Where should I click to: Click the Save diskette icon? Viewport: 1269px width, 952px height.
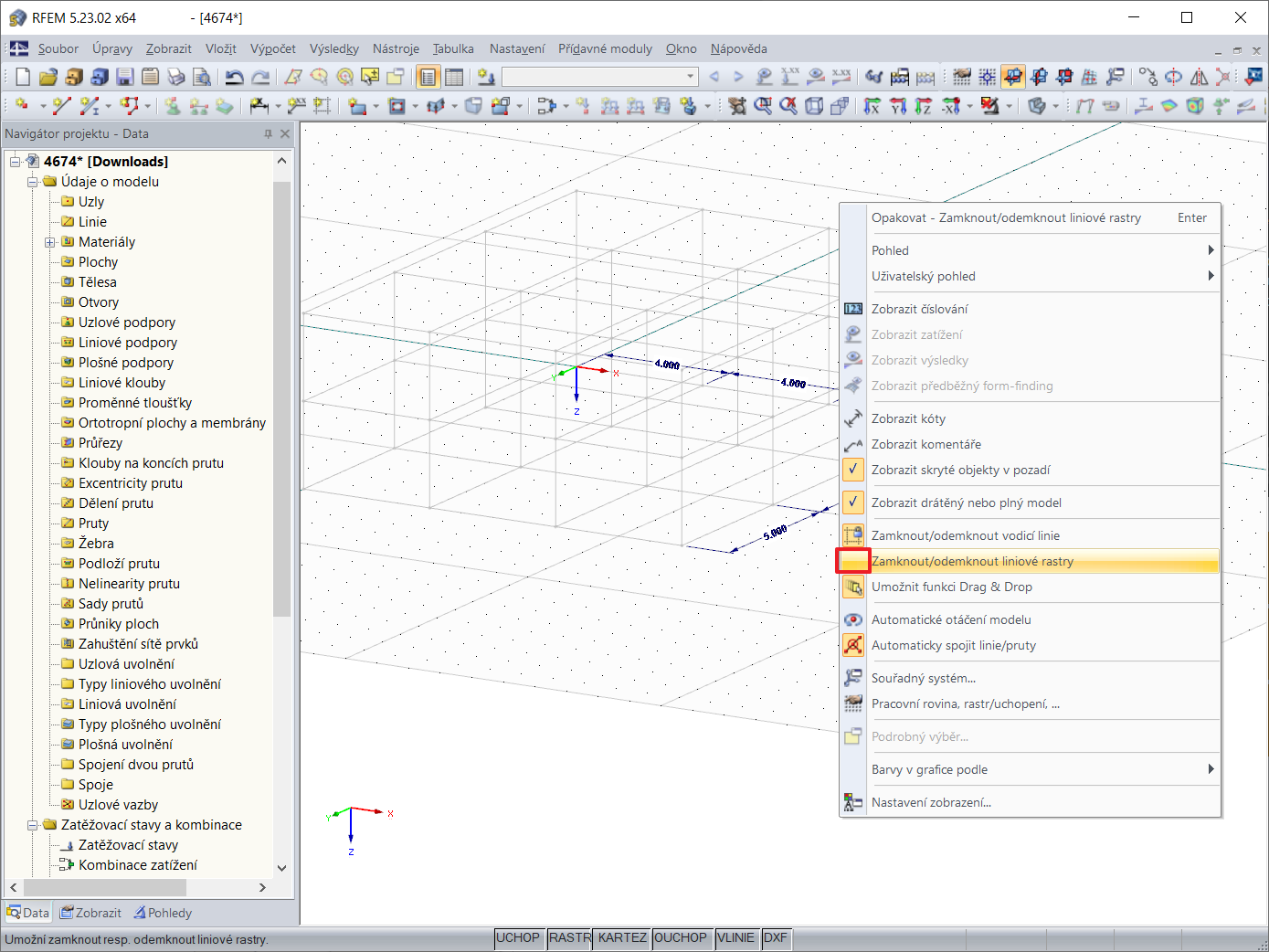125,78
